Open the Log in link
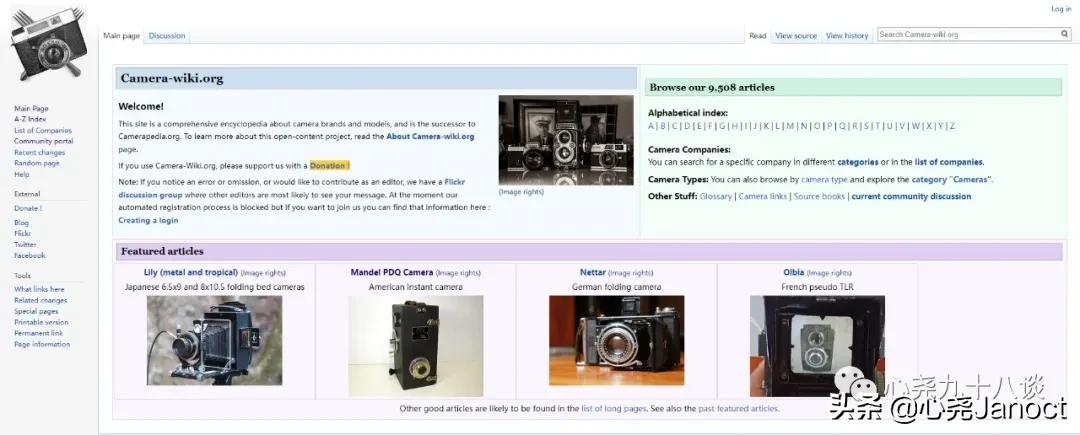1080x435 pixels. coord(1061,9)
